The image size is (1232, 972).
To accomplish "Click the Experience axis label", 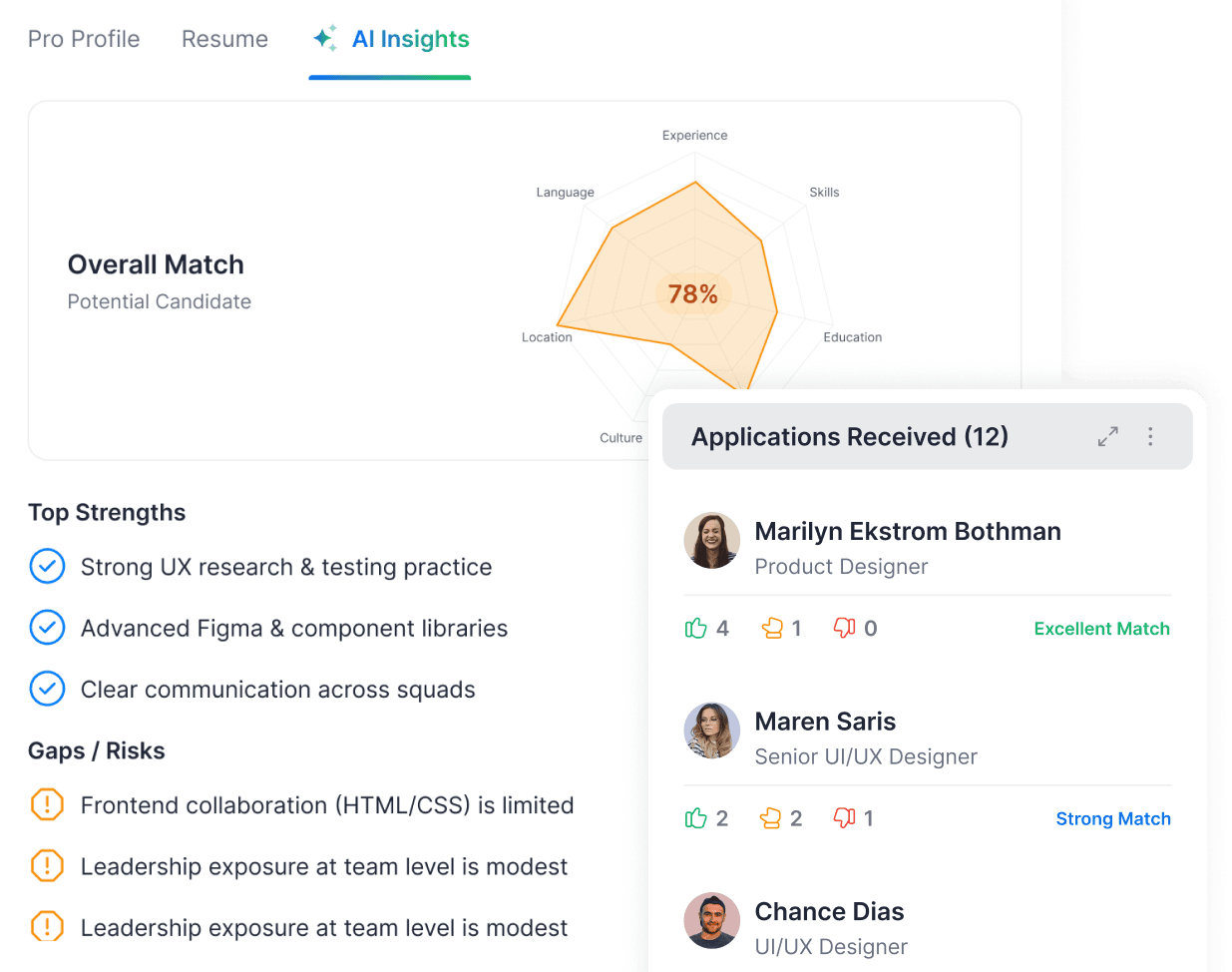I will point(694,136).
